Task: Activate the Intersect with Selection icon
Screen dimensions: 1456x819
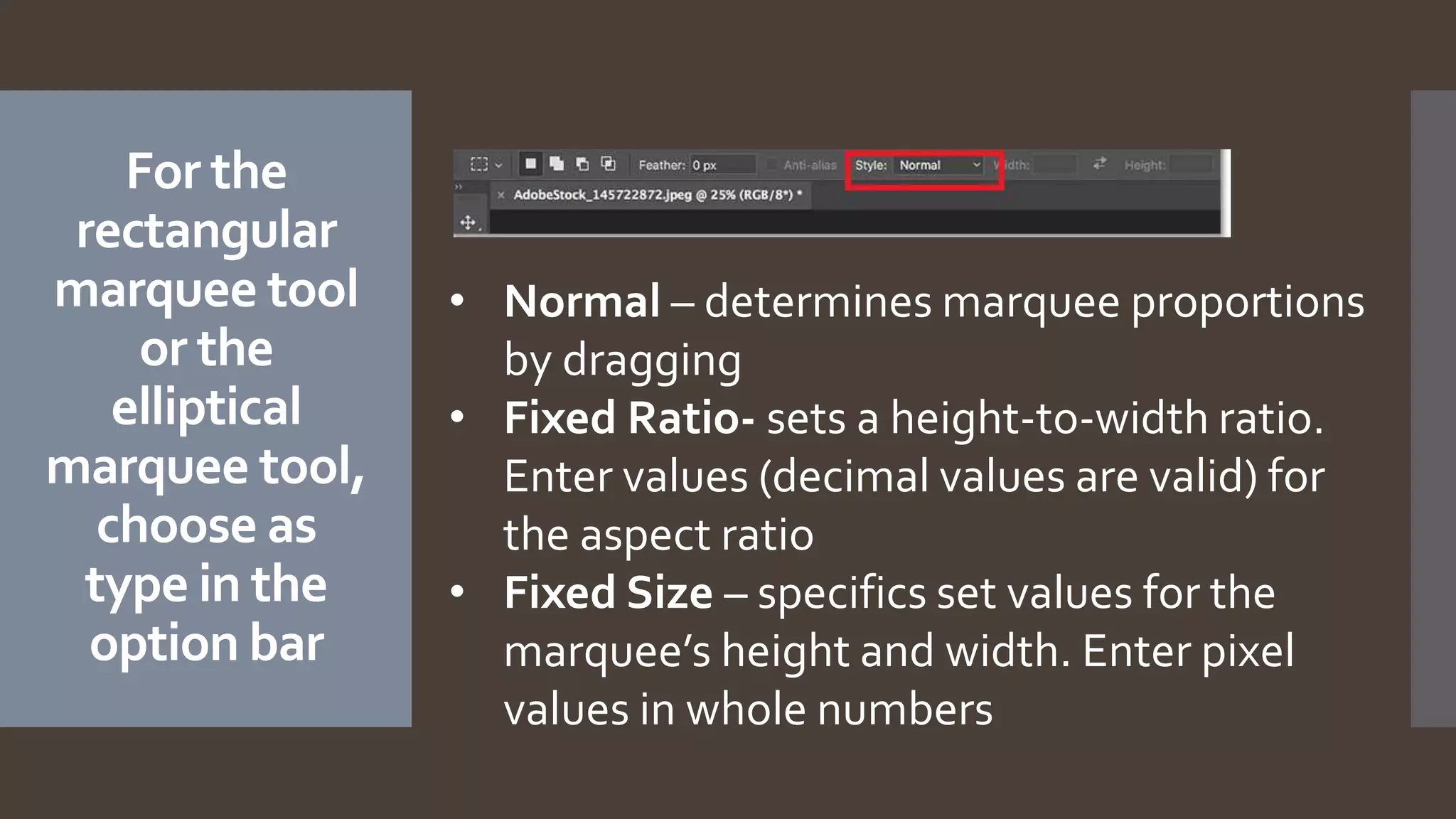Action: click(x=609, y=164)
